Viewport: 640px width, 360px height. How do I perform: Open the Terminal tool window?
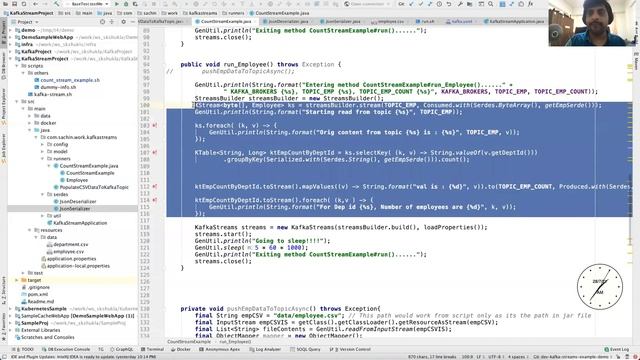tap(152, 349)
